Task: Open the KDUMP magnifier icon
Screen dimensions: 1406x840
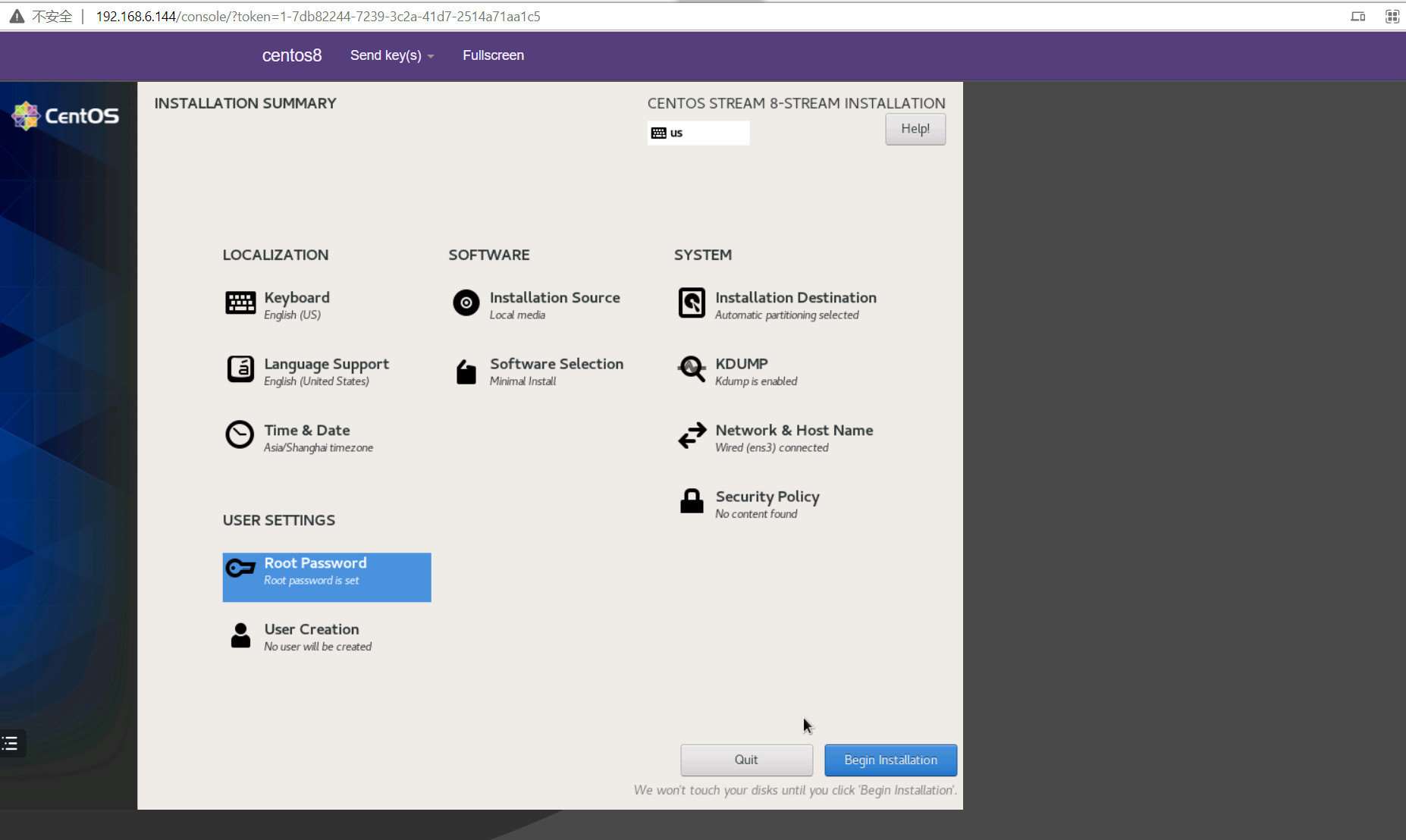Action: tap(692, 369)
